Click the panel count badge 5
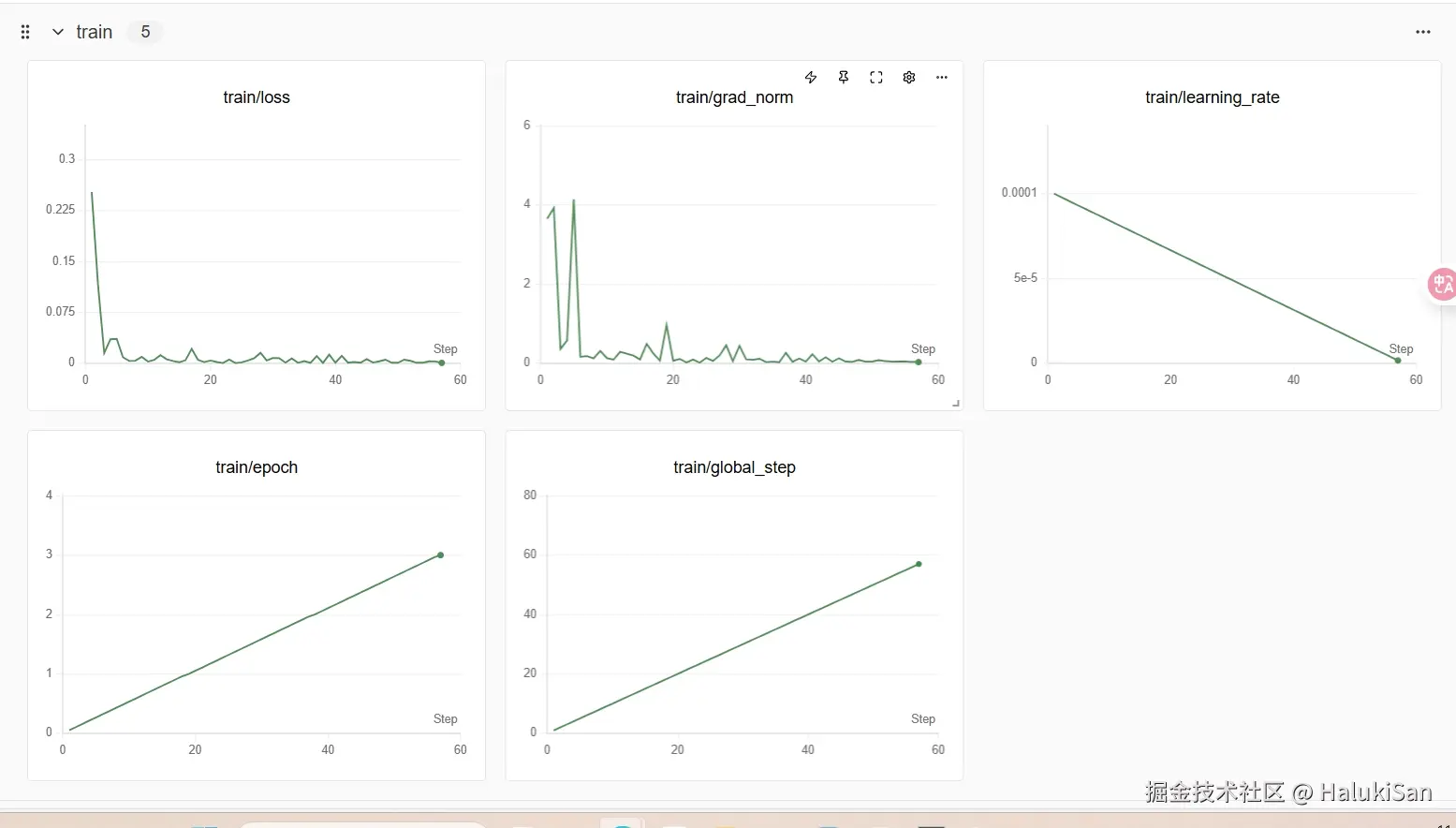 [x=145, y=32]
